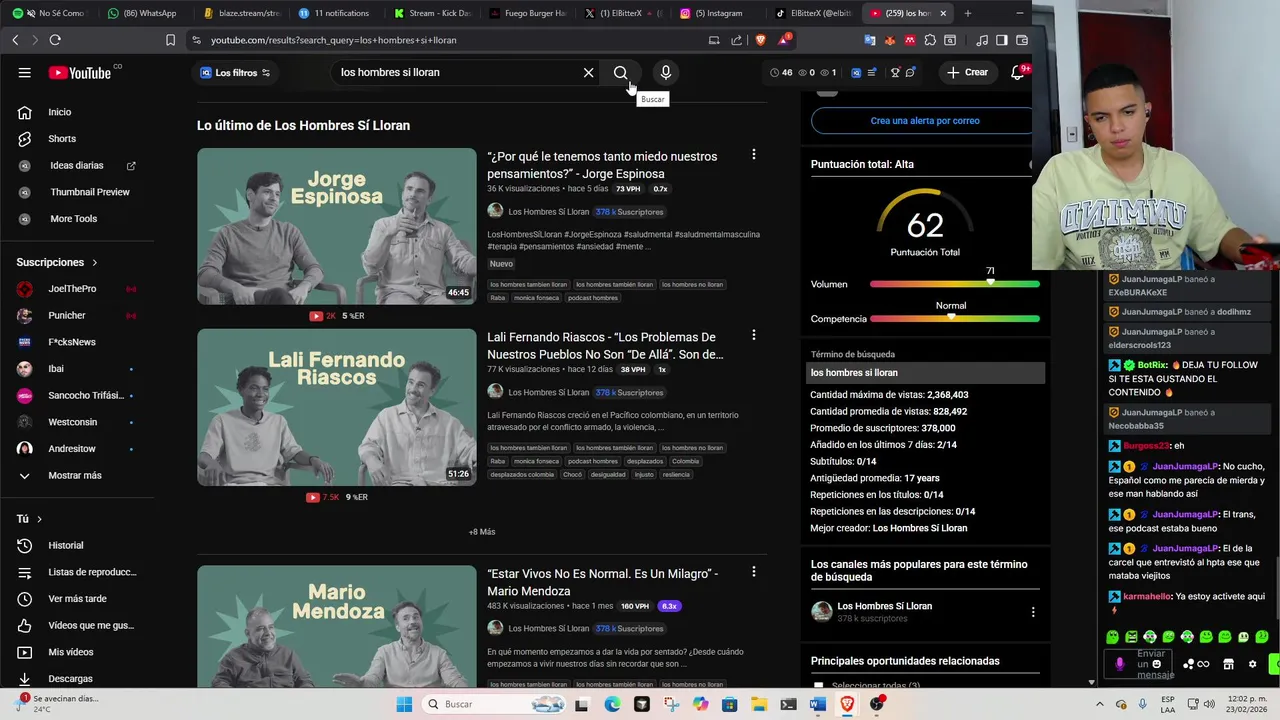Toggle the Brave sidebar panel icon

(1002, 40)
